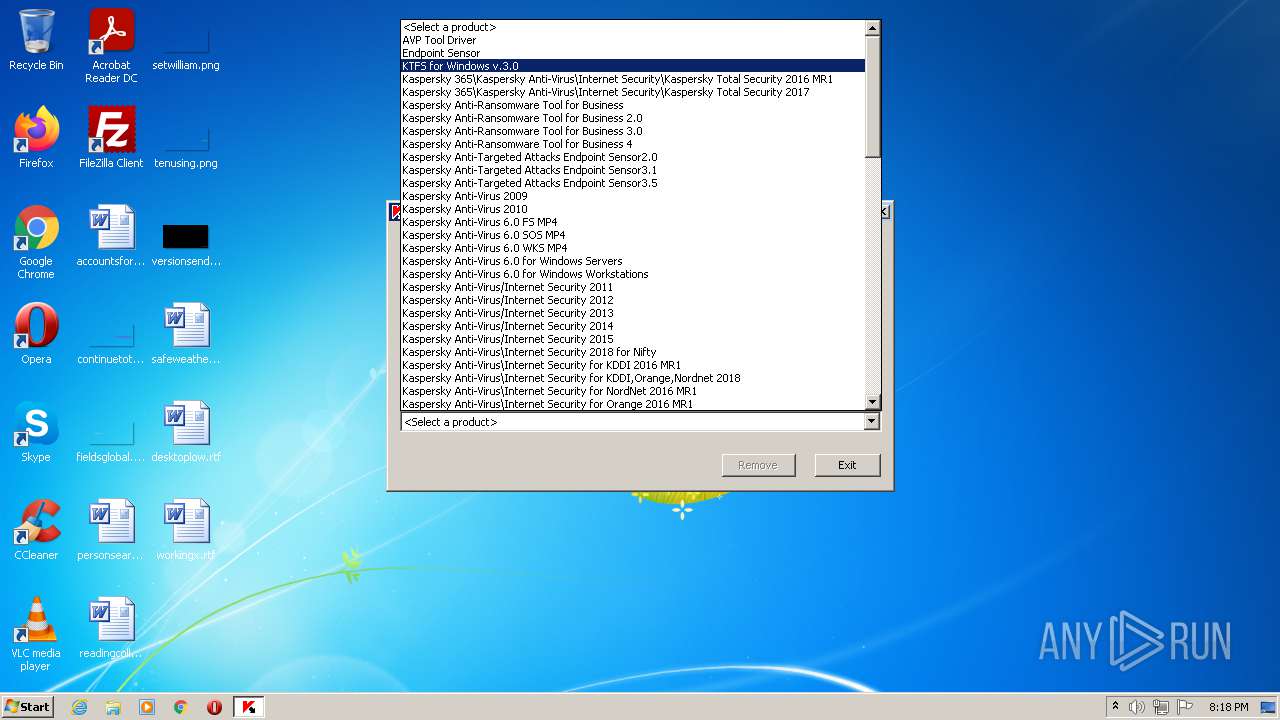Select AVP Tool Driver entry

pos(632,40)
